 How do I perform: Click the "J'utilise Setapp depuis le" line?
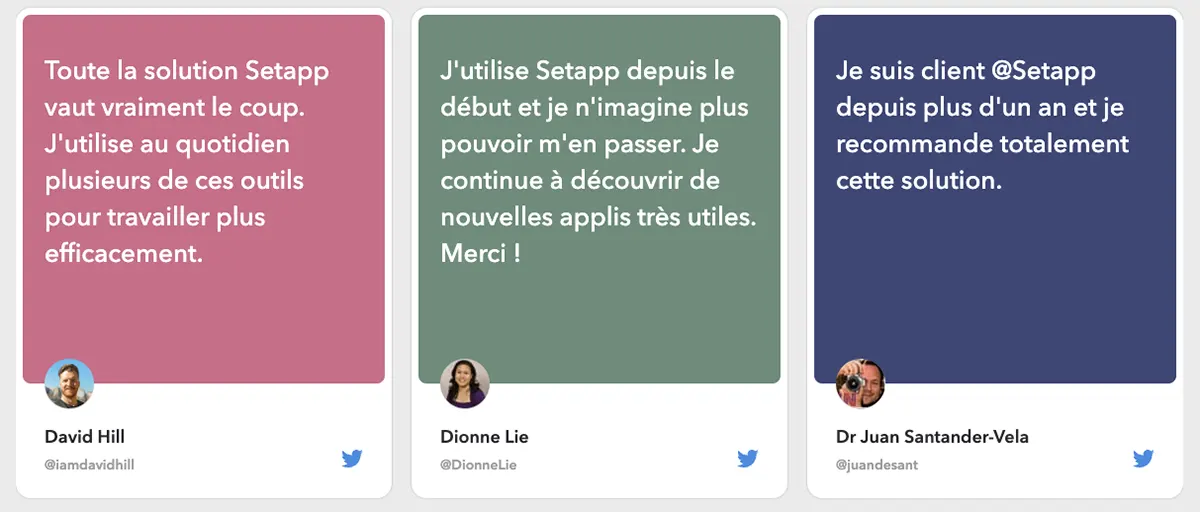(x=587, y=72)
